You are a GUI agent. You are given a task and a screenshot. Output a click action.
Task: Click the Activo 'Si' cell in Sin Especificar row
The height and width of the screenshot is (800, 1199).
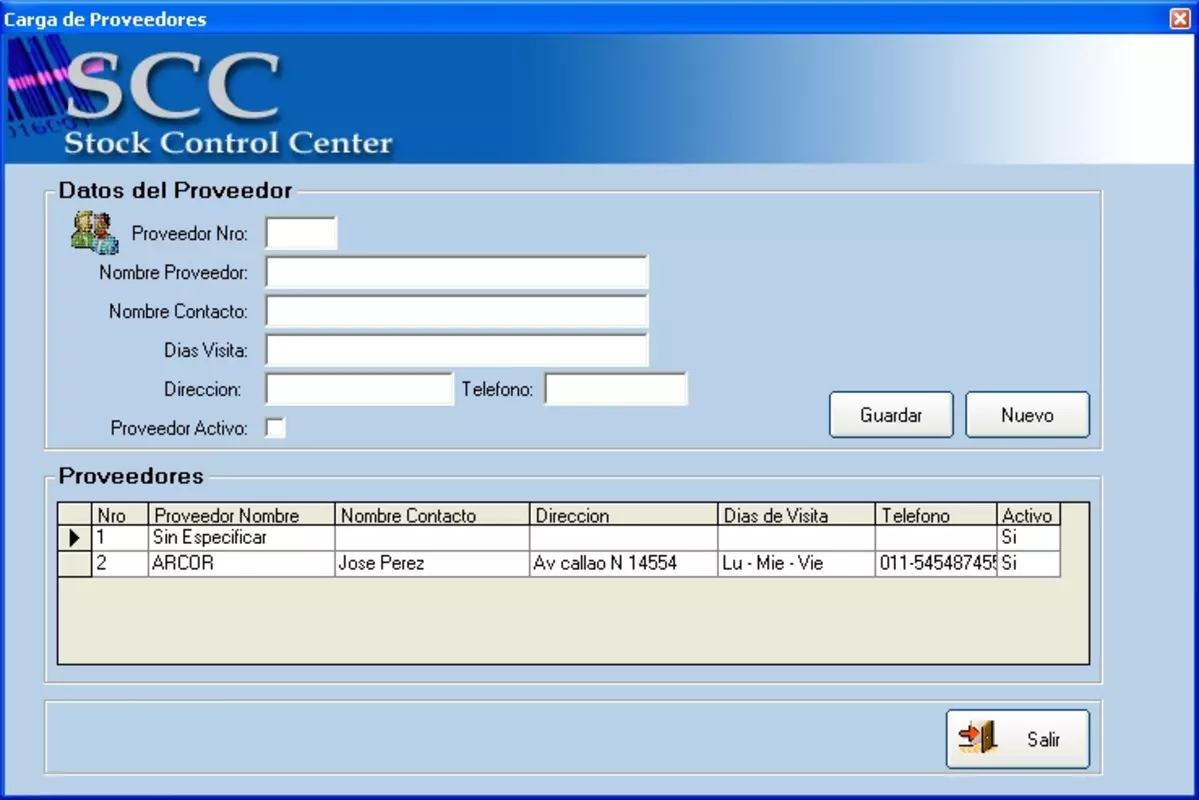[x=1028, y=538]
